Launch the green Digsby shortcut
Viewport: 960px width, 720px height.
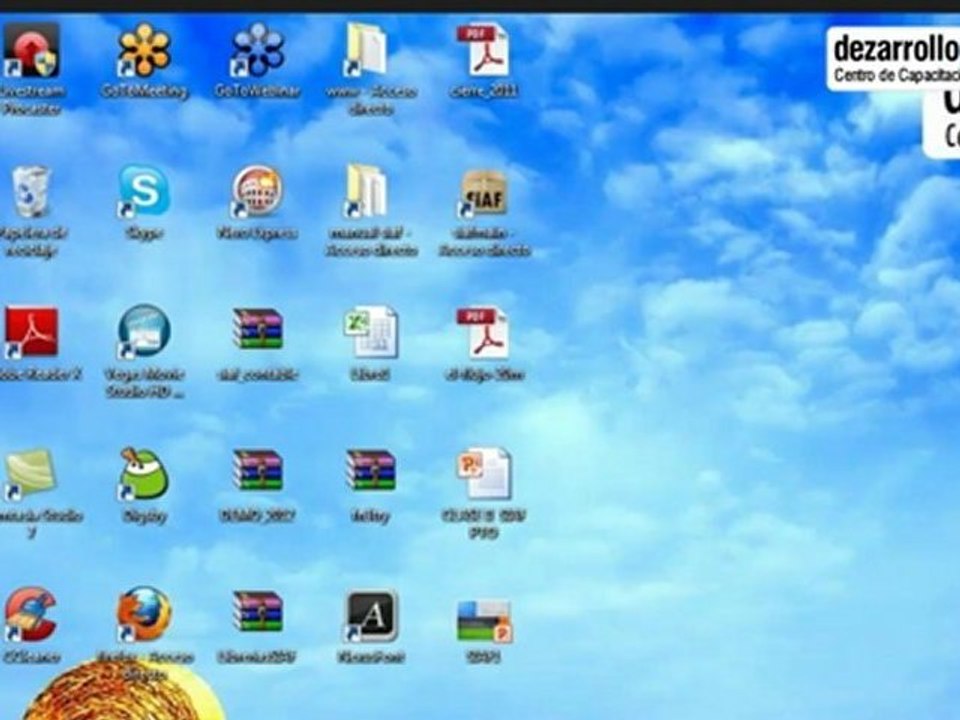(144, 474)
